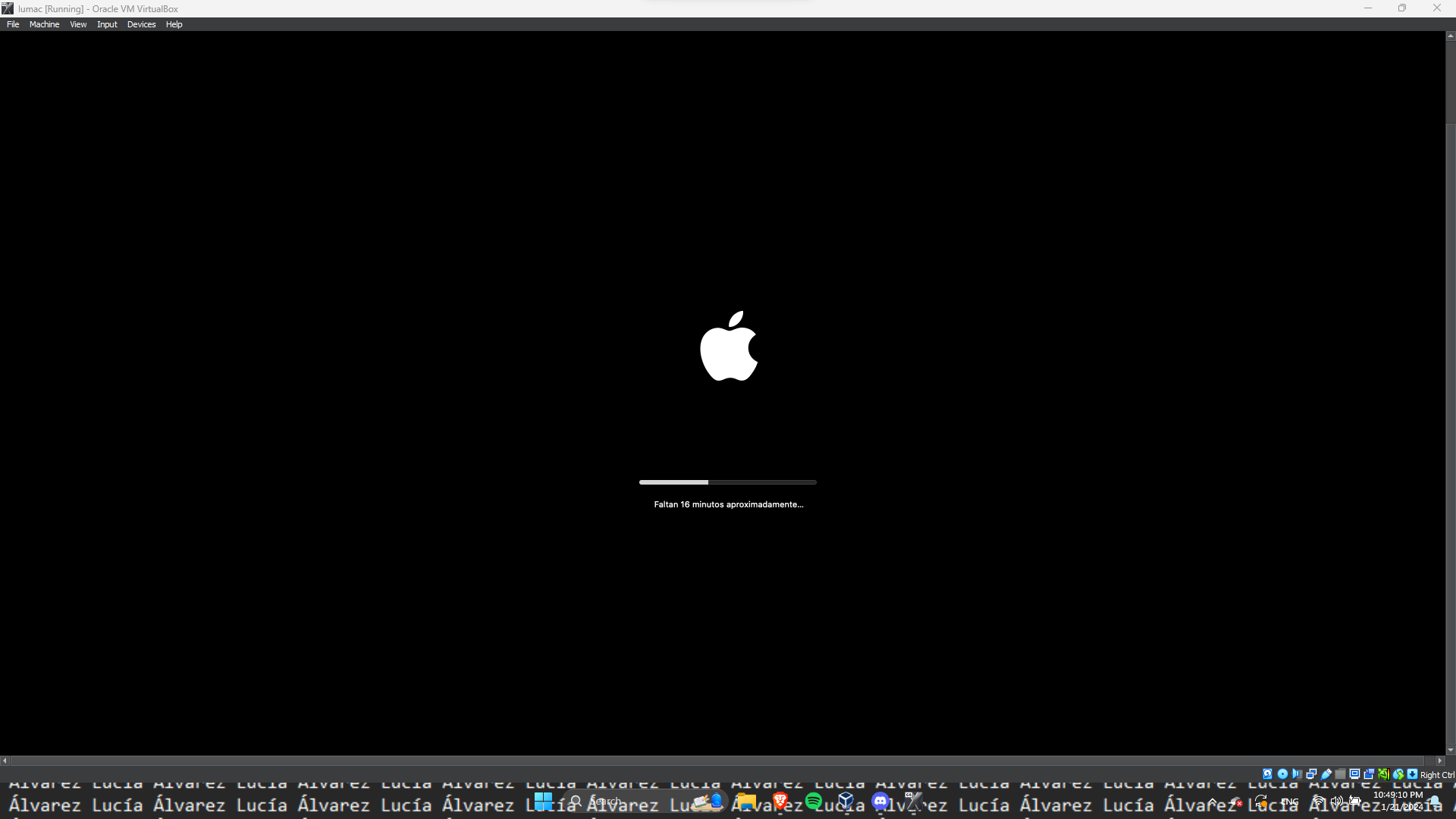Click the display settings status icon
1456x819 pixels.
1354,774
